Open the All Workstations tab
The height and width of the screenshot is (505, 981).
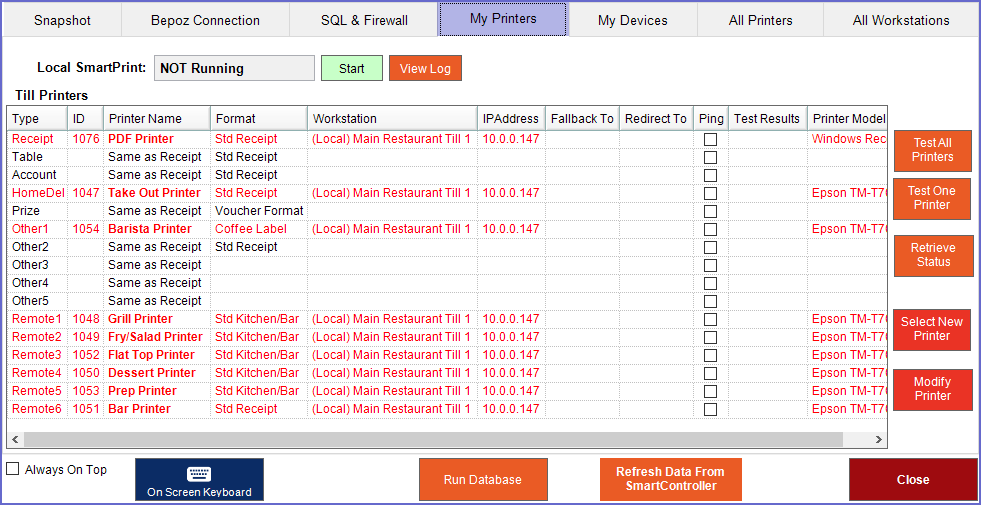[x=900, y=20]
